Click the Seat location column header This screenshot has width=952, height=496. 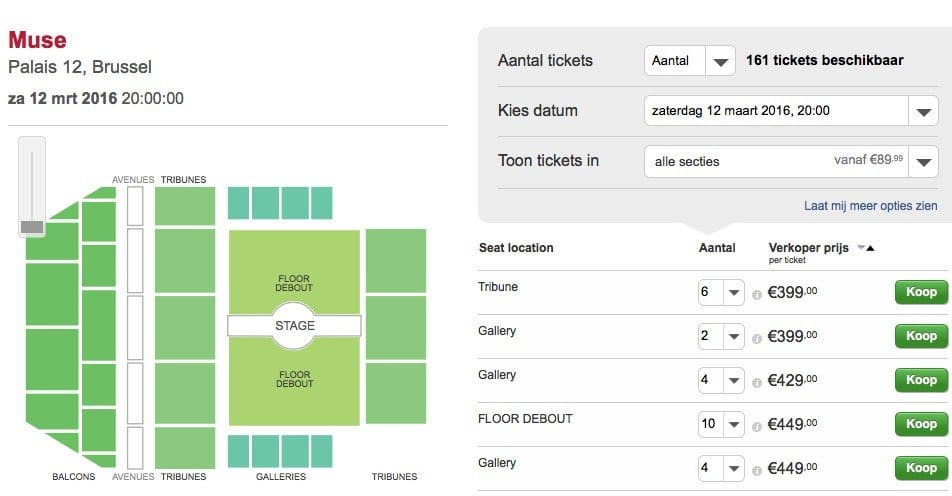[516, 248]
